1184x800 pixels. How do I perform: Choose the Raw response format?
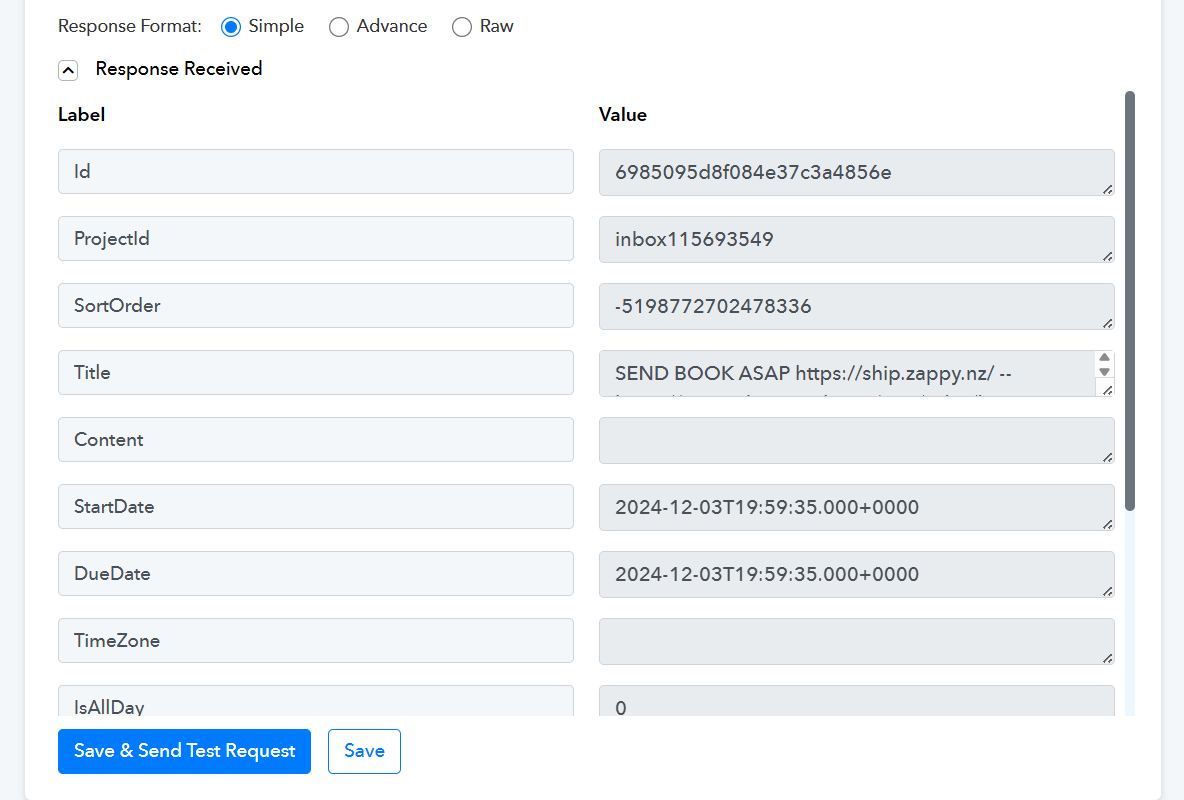(462, 27)
